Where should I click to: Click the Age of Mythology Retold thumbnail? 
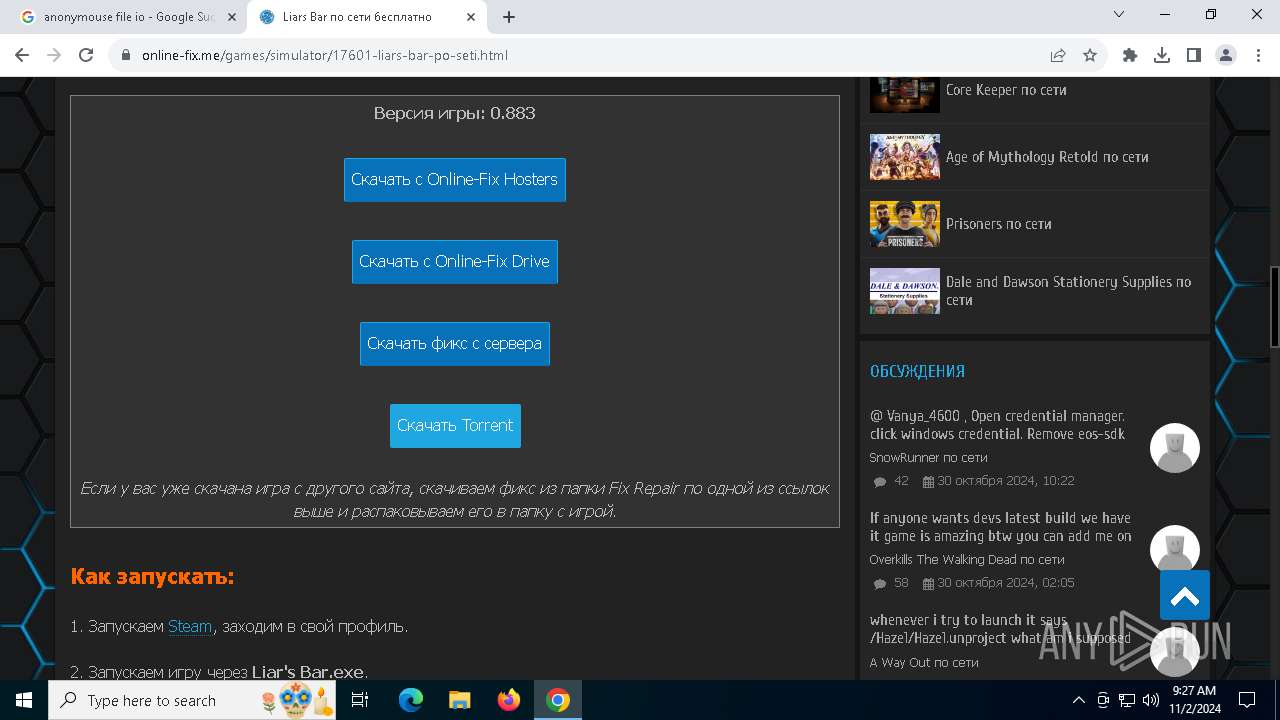pyautogui.click(x=905, y=157)
